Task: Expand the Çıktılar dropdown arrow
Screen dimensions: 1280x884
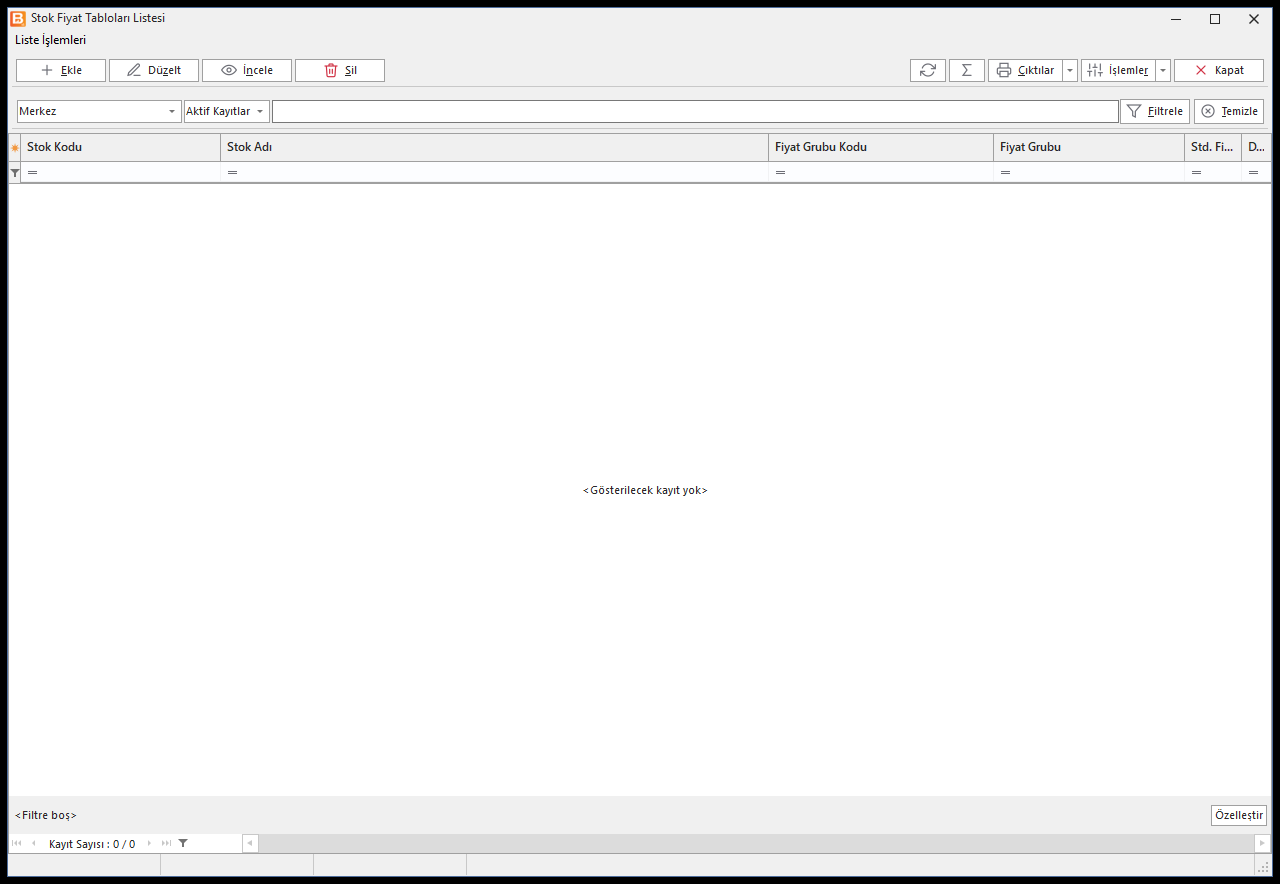Action: (1070, 70)
